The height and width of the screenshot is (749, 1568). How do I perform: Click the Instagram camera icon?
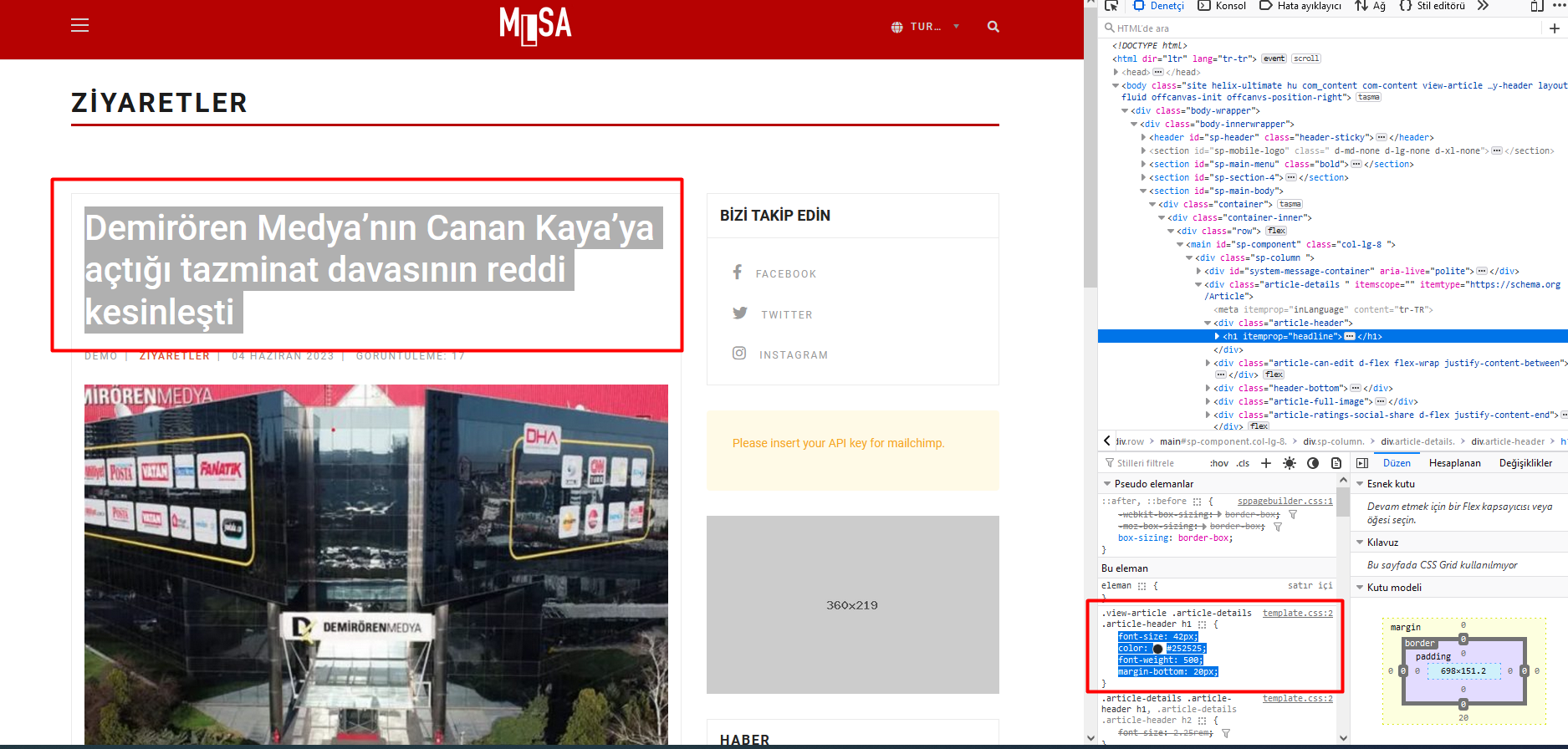pos(739,353)
